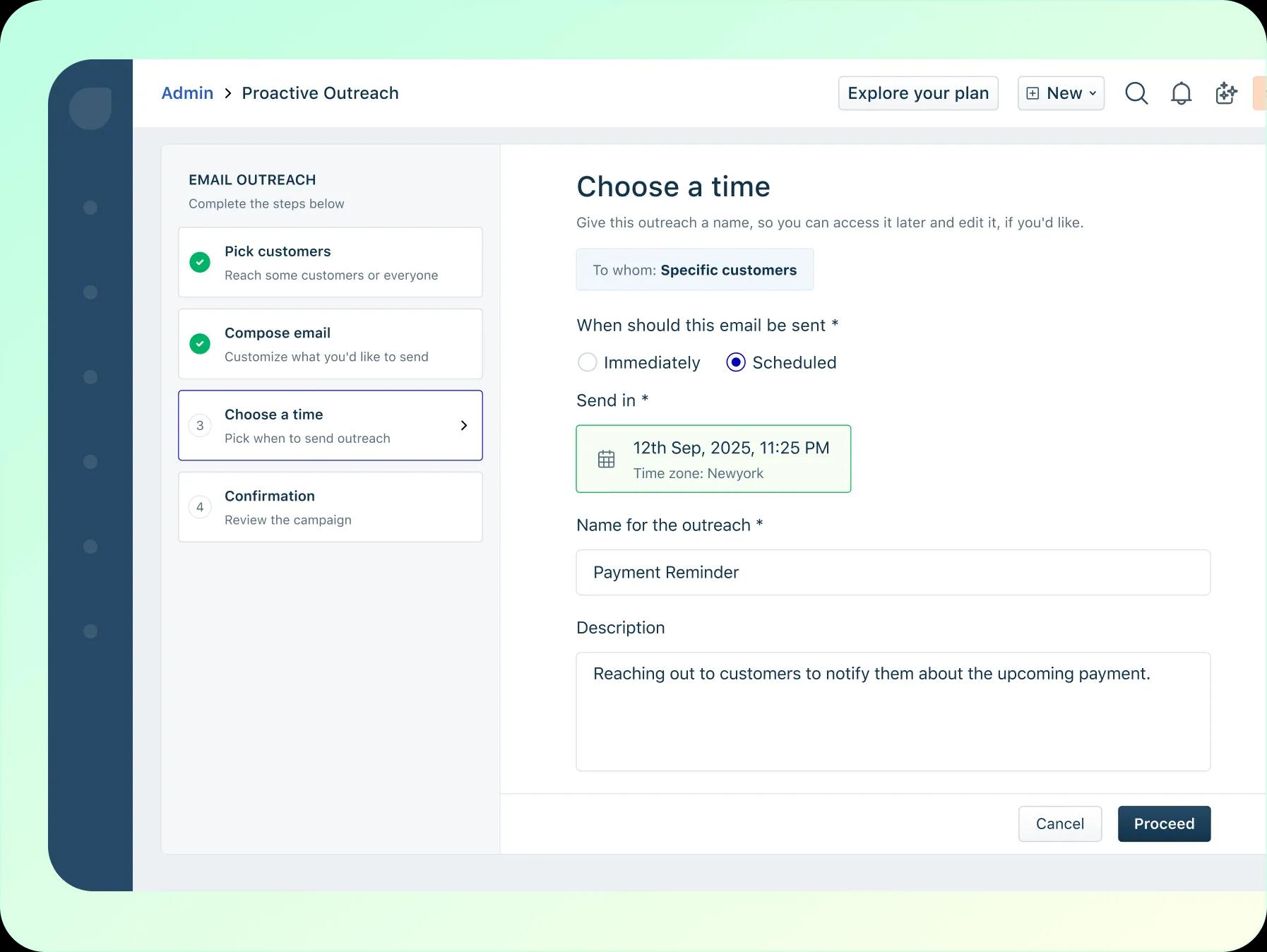Click the calendar icon in Send in field

606,459
